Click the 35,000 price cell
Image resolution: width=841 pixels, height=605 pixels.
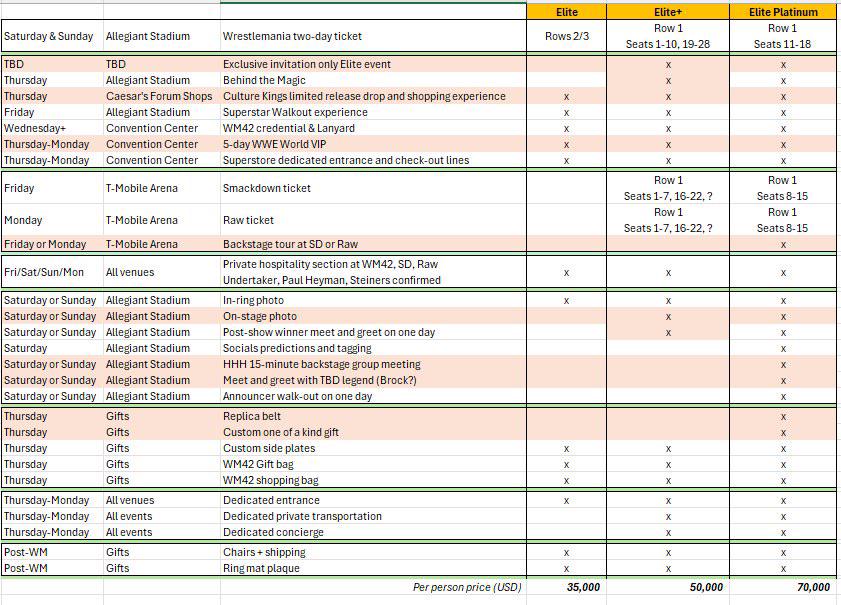[566, 587]
